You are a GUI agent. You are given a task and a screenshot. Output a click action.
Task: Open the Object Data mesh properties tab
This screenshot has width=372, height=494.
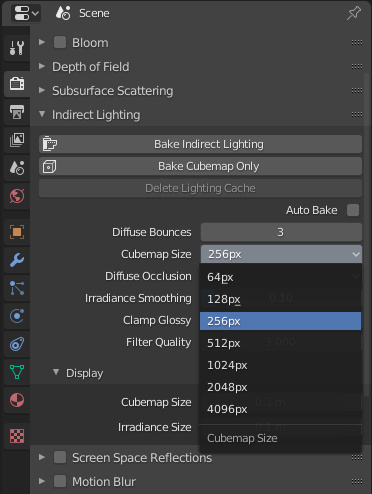coord(17,372)
